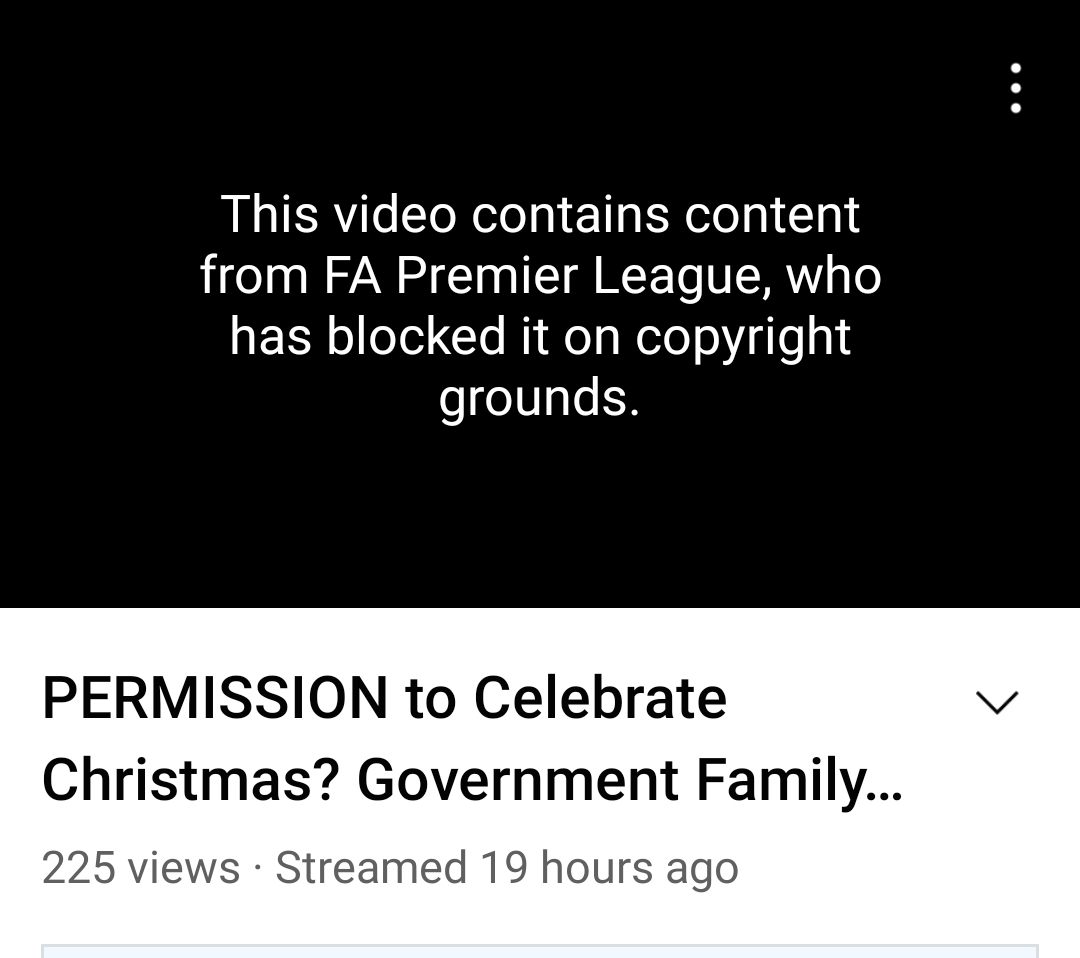Tap the black area below the blocked notice

click(x=540, y=517)
